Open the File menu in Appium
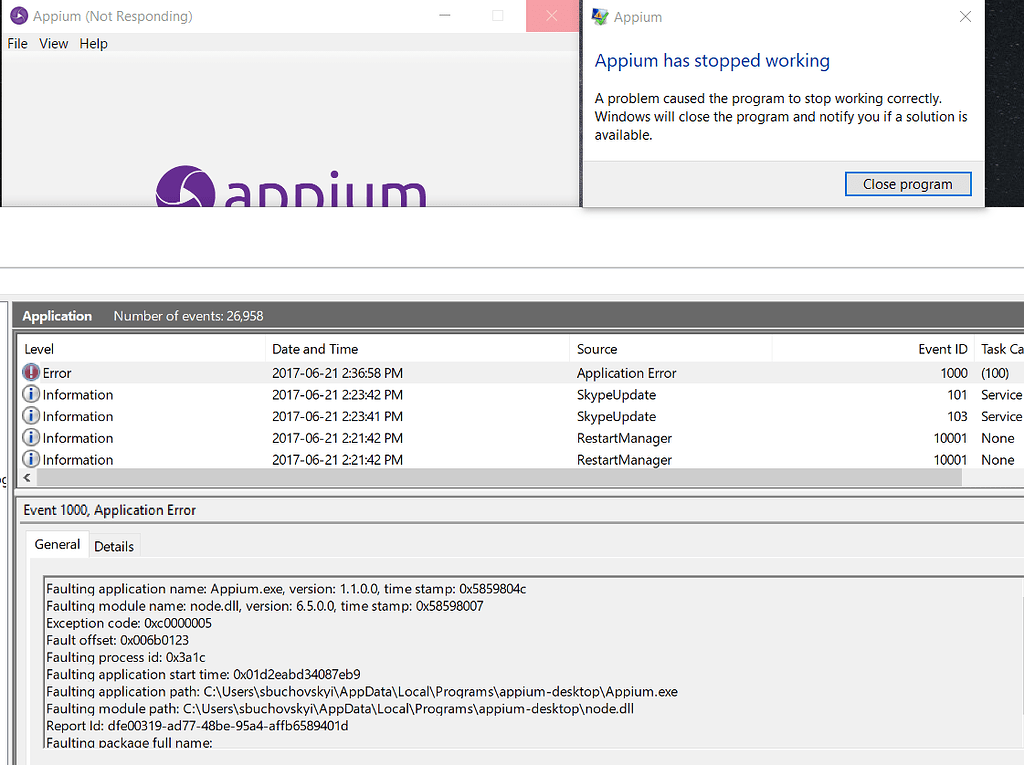Viewport: 1024px width, 765px height. [x=18, y=43]
